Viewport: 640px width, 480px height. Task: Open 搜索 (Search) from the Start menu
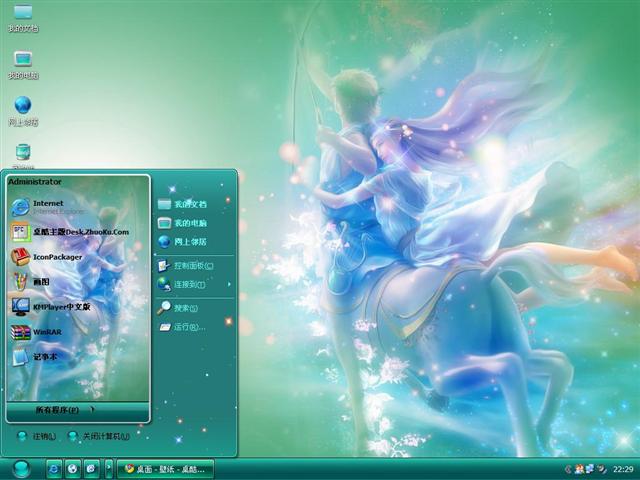(x=184, y=308)
